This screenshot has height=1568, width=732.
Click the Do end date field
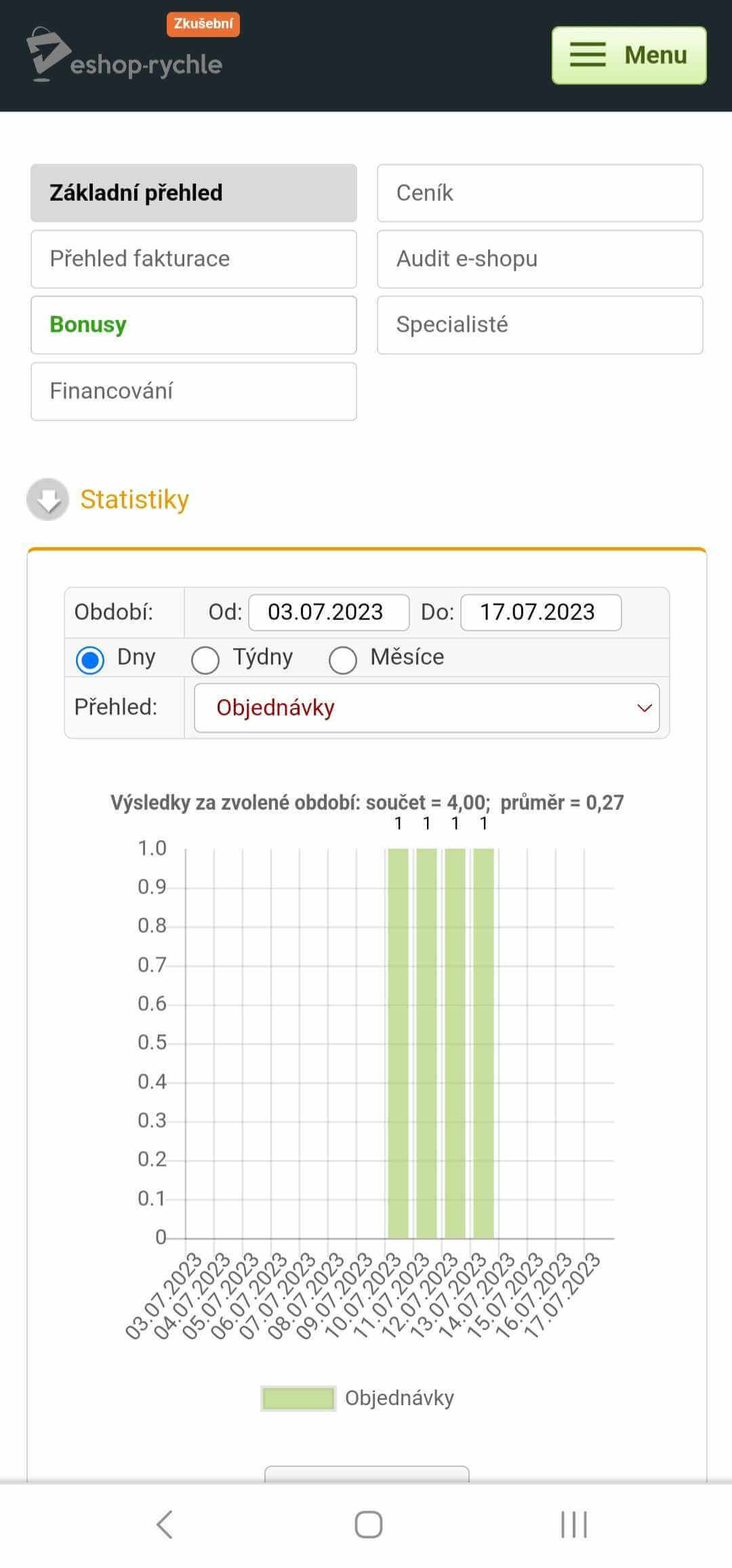540,612
